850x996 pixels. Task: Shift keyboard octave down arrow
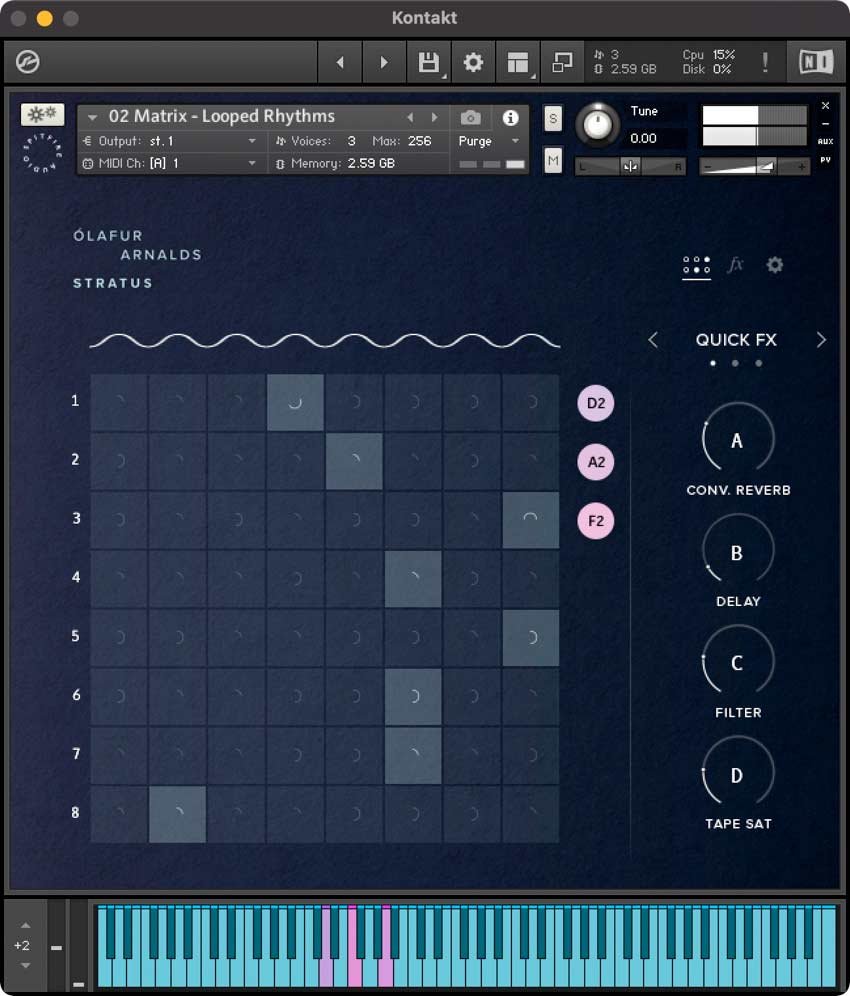[25, 966]
